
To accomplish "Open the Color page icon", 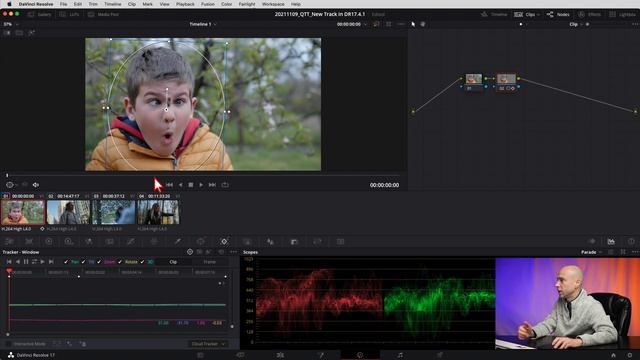I will click(x=360, y=355).
